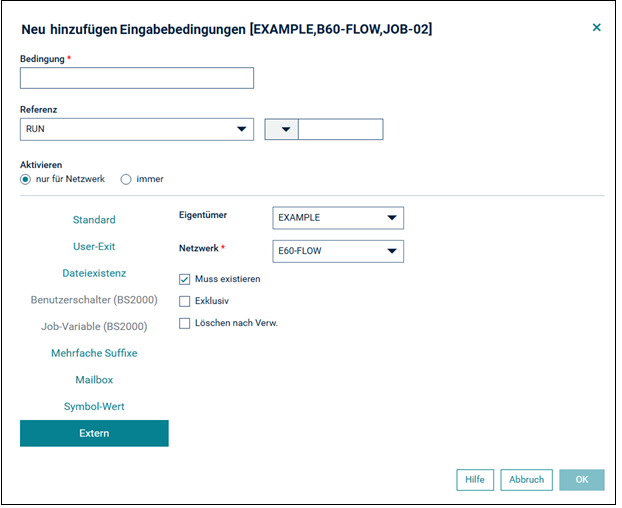Uncheck 'Muss existieren' checkbox
Image resolution: width=622 pixels, height=508 pixels.
click(184, 279)
